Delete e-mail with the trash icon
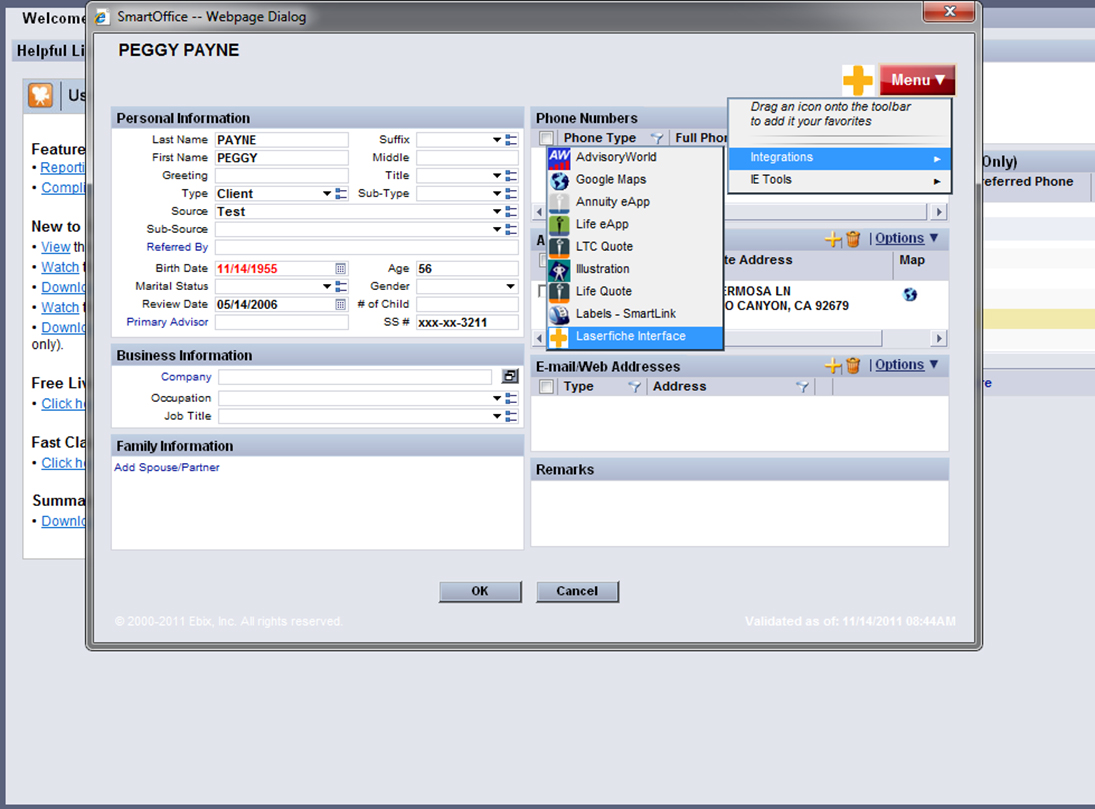This screenshot has height=809, width=1095. (853, 365)
